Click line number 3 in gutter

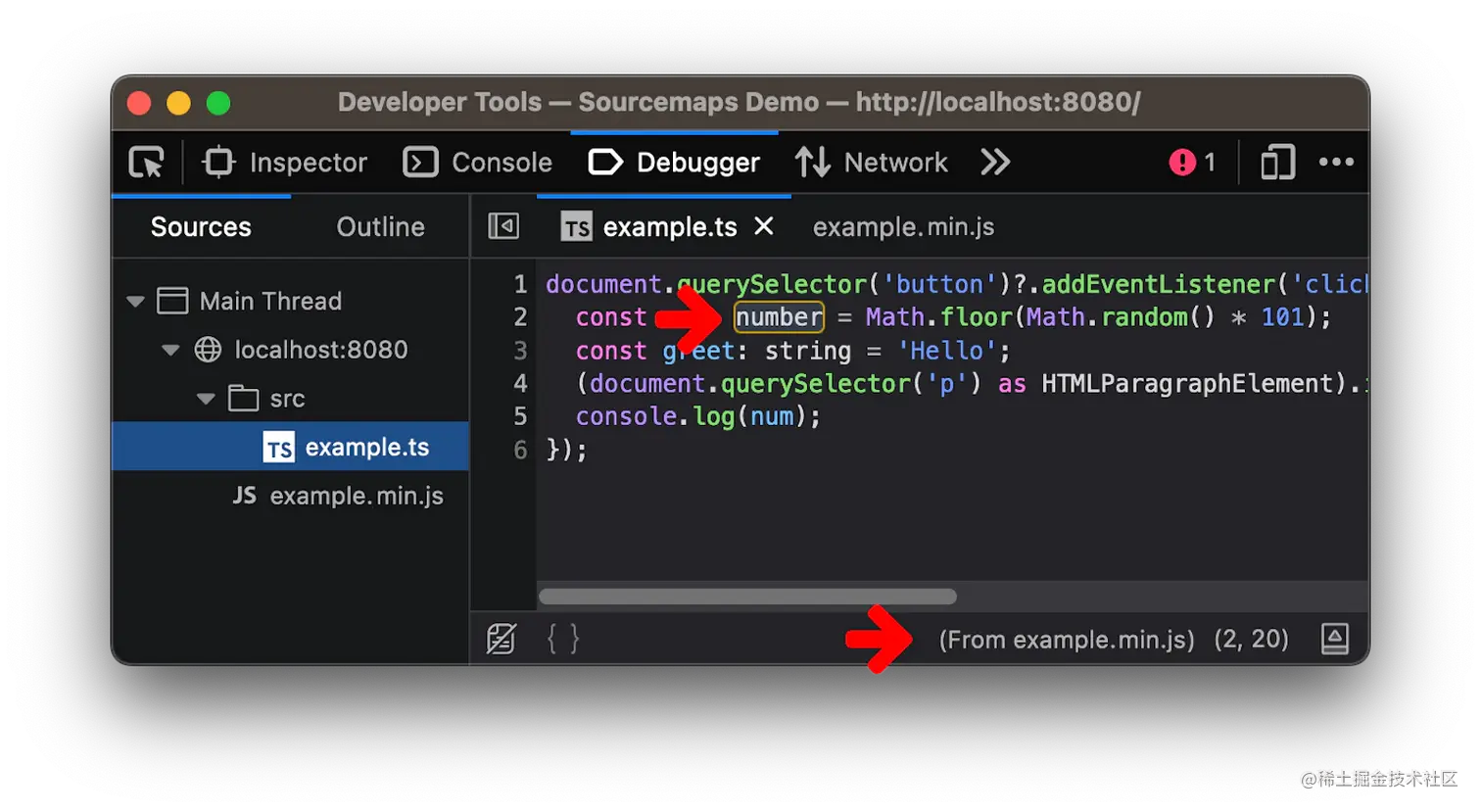point(520,351)
